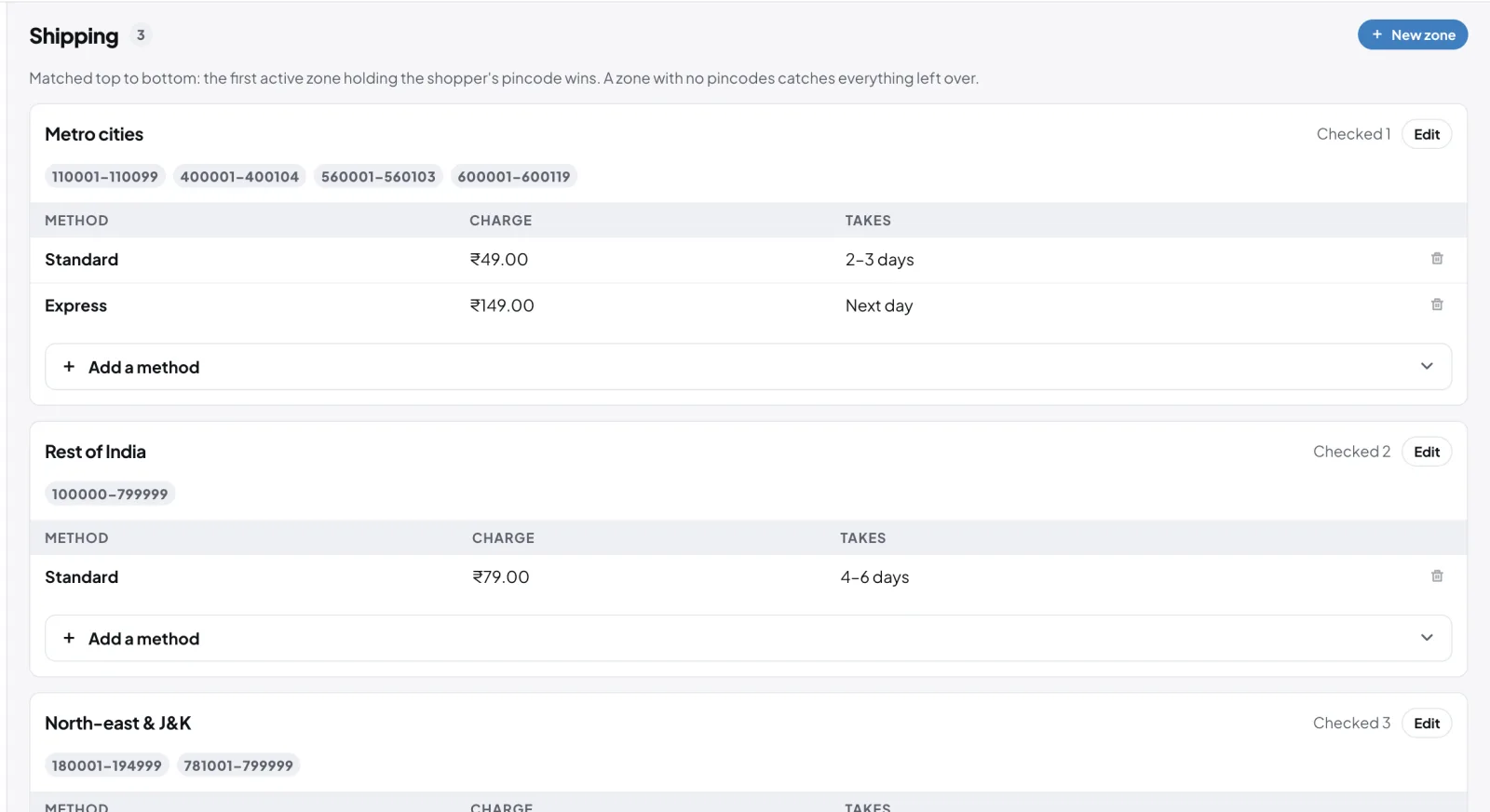Select pincode chip 100000–799999
Viewport: 1490px width, 812px height.
tap(110, 494)
